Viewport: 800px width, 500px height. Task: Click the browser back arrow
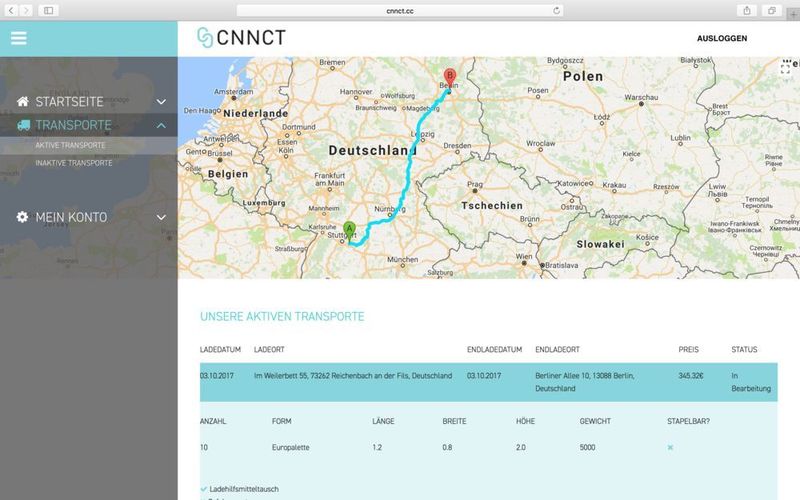(11, 10)
